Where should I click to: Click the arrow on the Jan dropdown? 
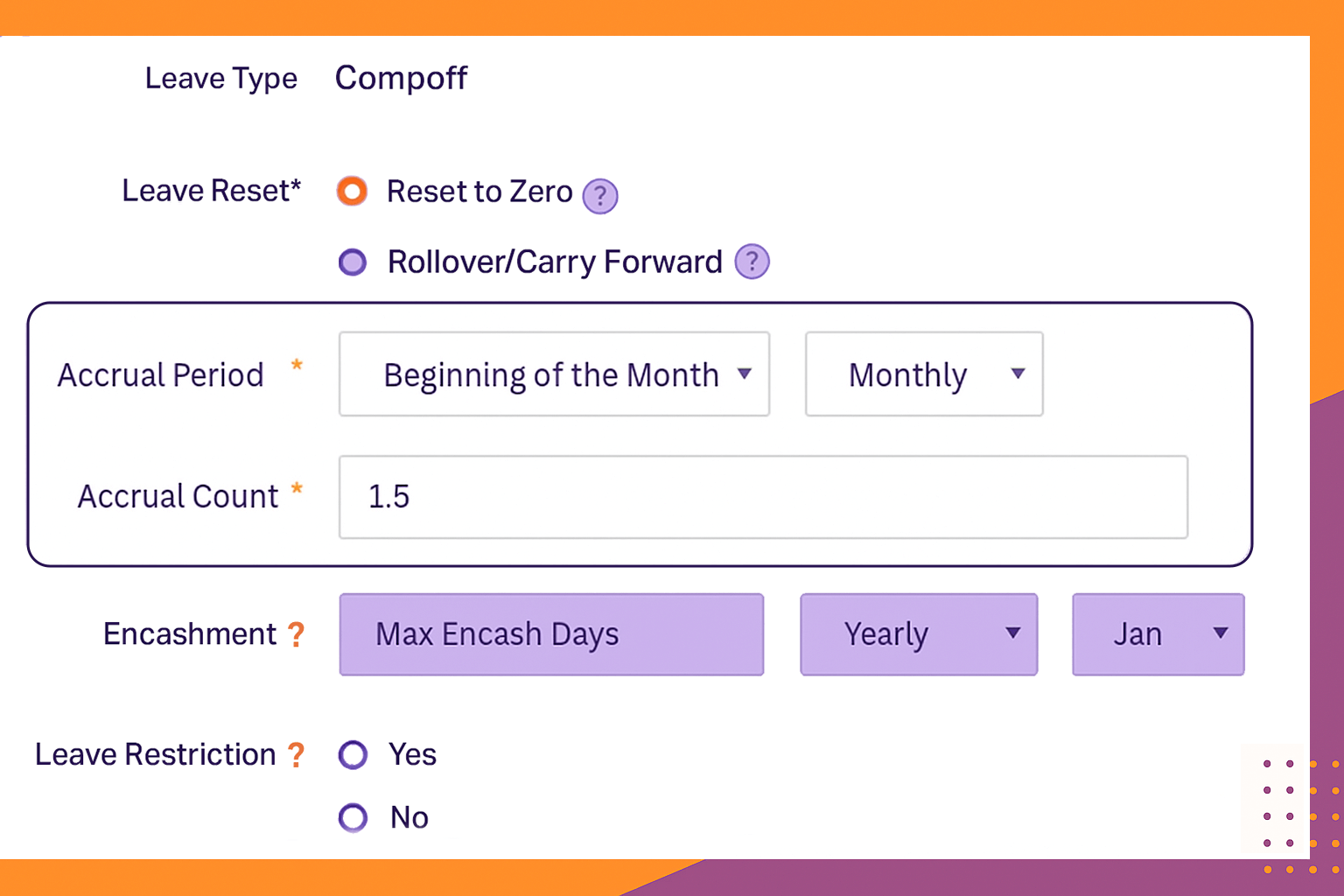point(1221,633)
